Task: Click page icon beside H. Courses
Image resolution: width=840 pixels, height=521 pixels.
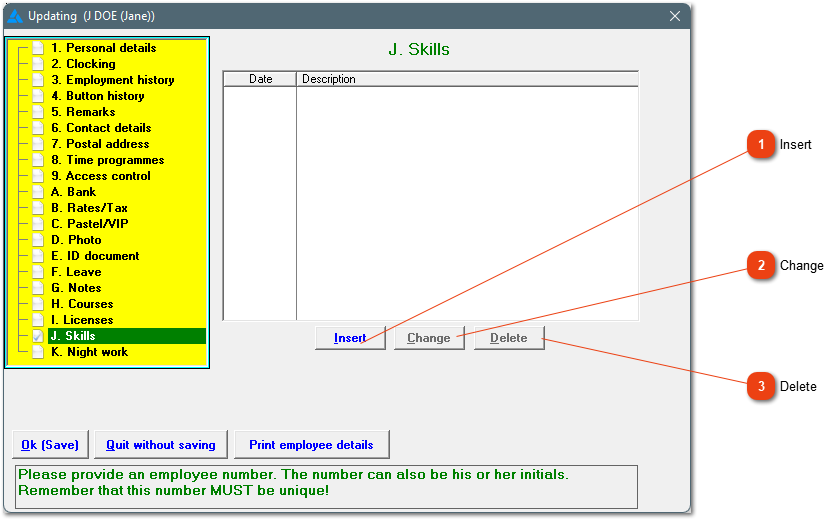Action: tap(38, 305)
